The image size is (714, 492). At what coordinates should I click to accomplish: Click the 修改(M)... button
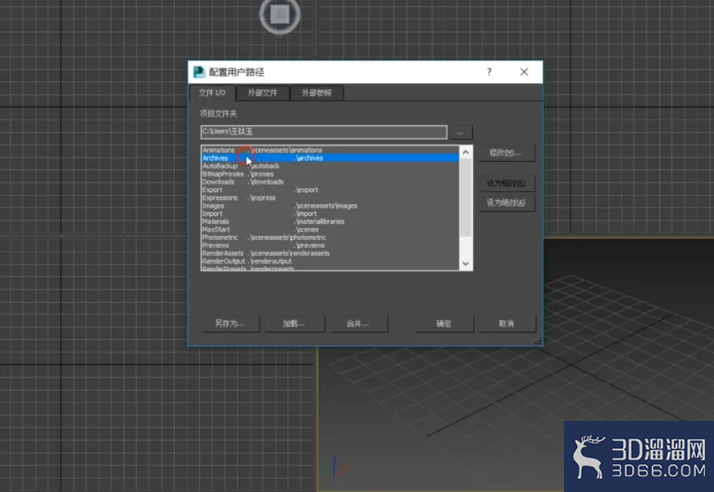pyautogui.click(x=506, y=153)
